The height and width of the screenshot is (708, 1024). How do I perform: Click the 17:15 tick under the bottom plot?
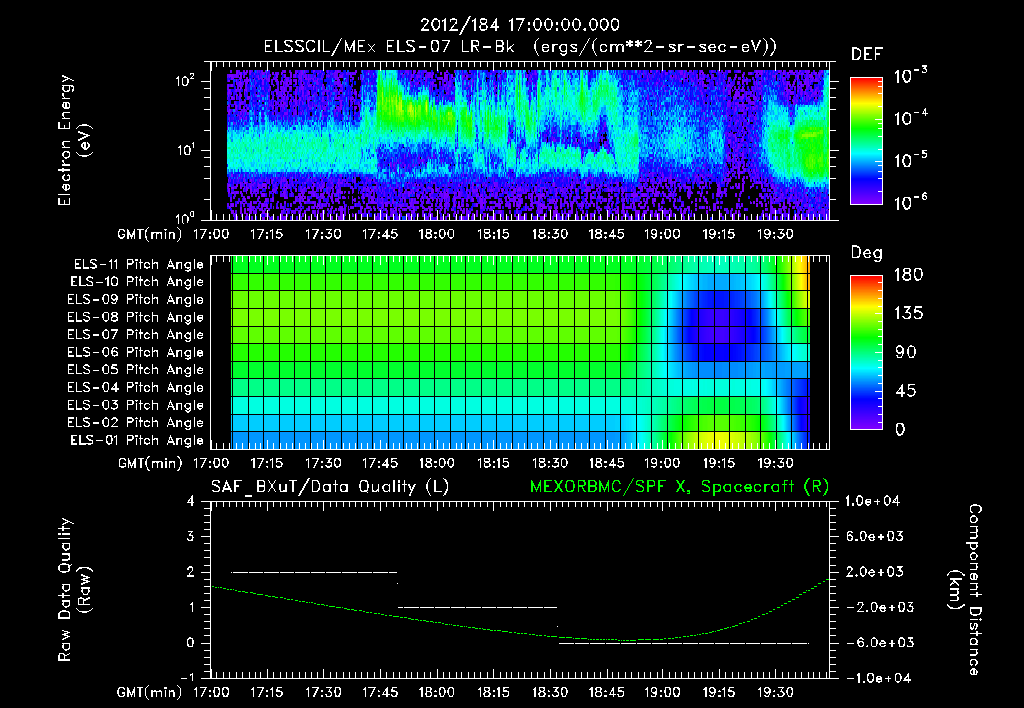point(266,692)
